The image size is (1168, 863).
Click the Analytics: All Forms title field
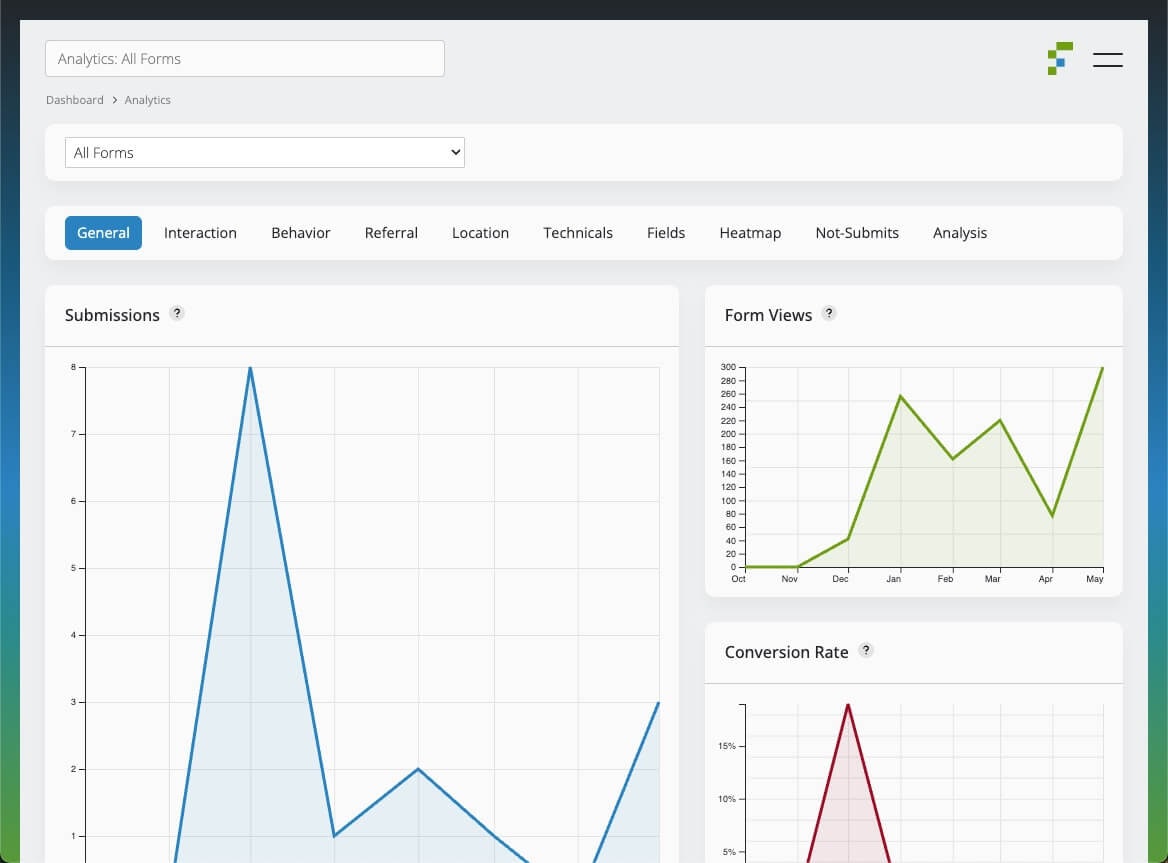245,59
